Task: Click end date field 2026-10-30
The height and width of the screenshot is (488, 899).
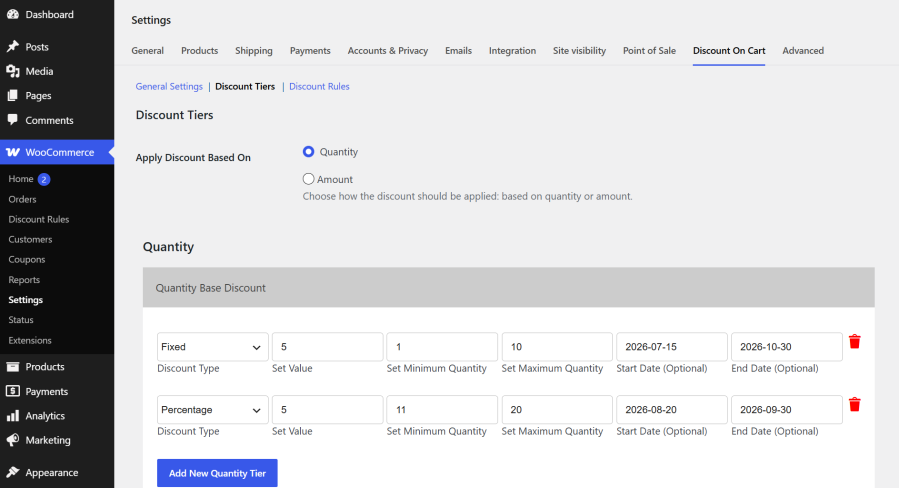Action: pos(787,347)
